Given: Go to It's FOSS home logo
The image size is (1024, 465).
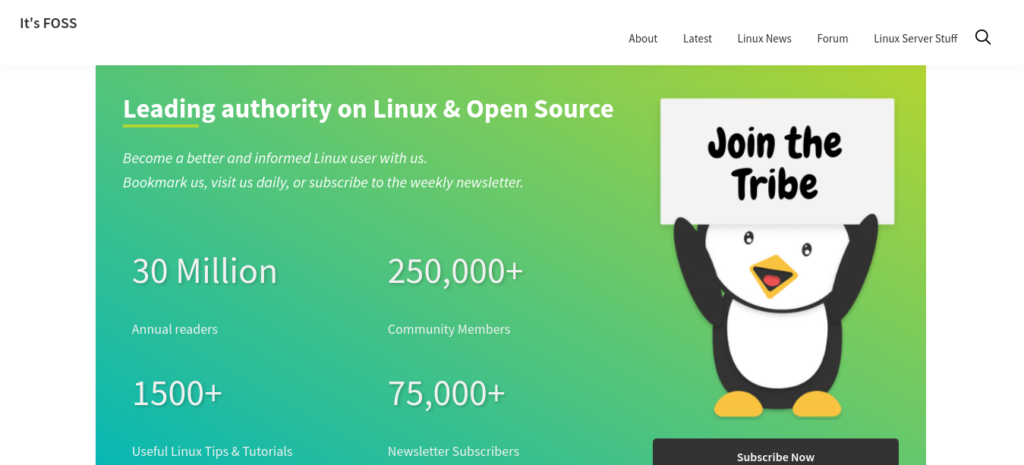Looking at the screenshot, I should pos(48,24).
